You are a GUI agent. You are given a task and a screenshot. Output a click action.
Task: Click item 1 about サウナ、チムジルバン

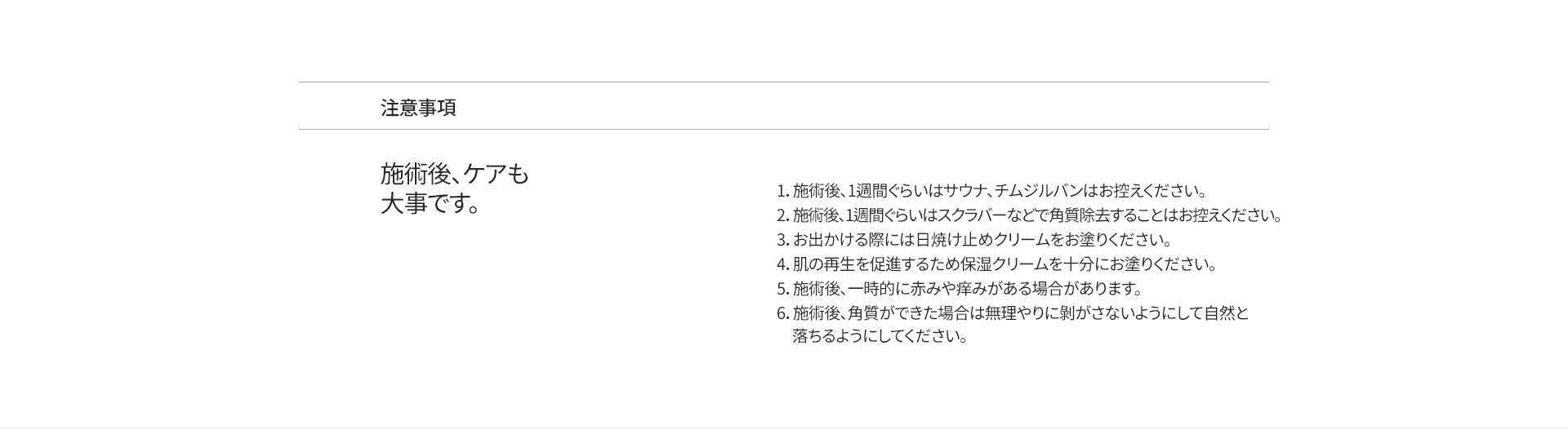(x=999, y=192)
